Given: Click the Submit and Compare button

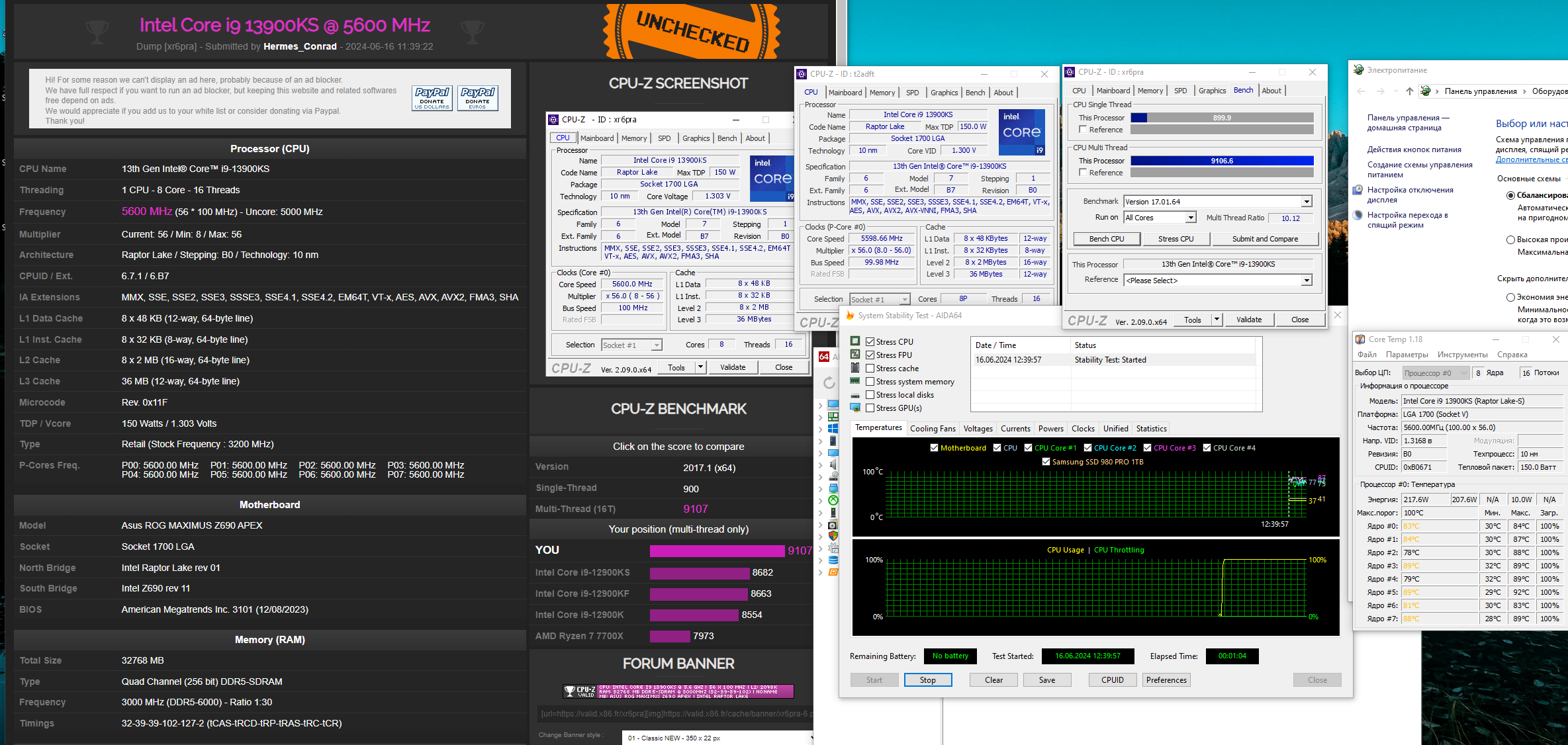Looking at the screenshot, I should pyautogui.click(x=1264, y=239).
